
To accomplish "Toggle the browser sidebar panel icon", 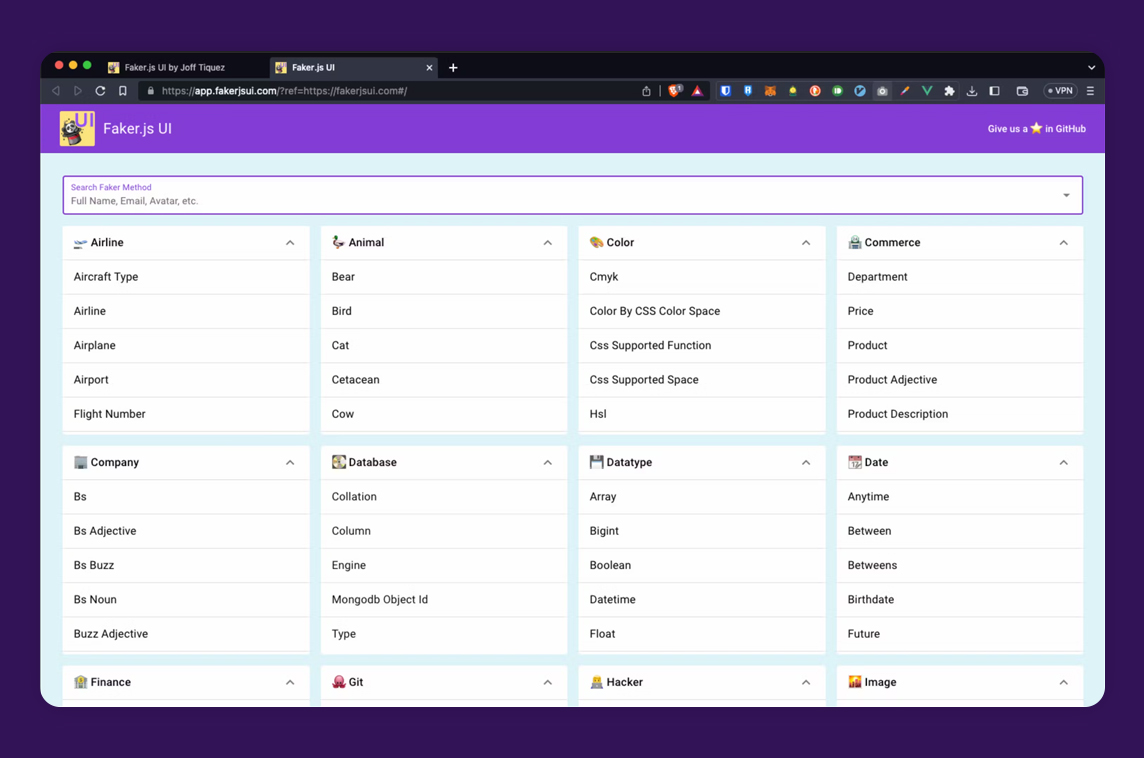I will pos(994,90).
